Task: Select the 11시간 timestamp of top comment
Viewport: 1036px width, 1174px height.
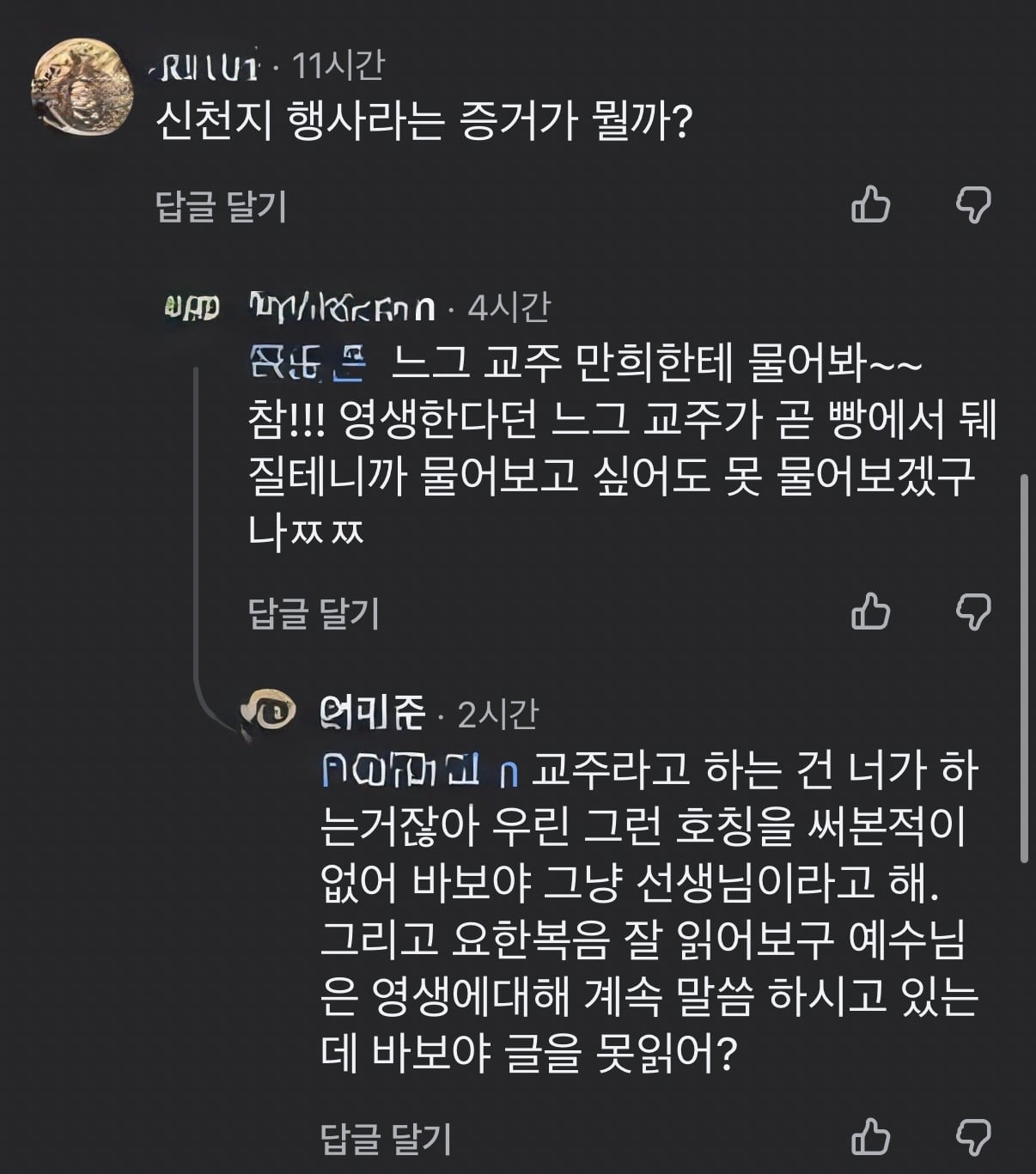Action: [x=338, y=66]
